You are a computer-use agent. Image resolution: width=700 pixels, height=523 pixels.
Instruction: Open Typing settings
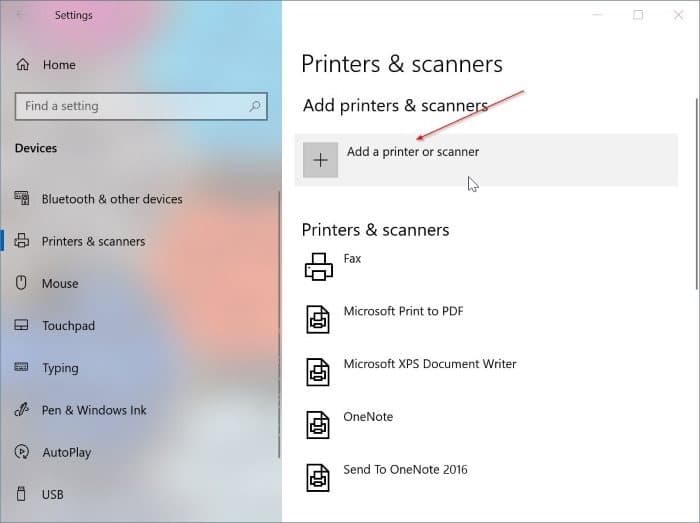click(x=60, y=368)
